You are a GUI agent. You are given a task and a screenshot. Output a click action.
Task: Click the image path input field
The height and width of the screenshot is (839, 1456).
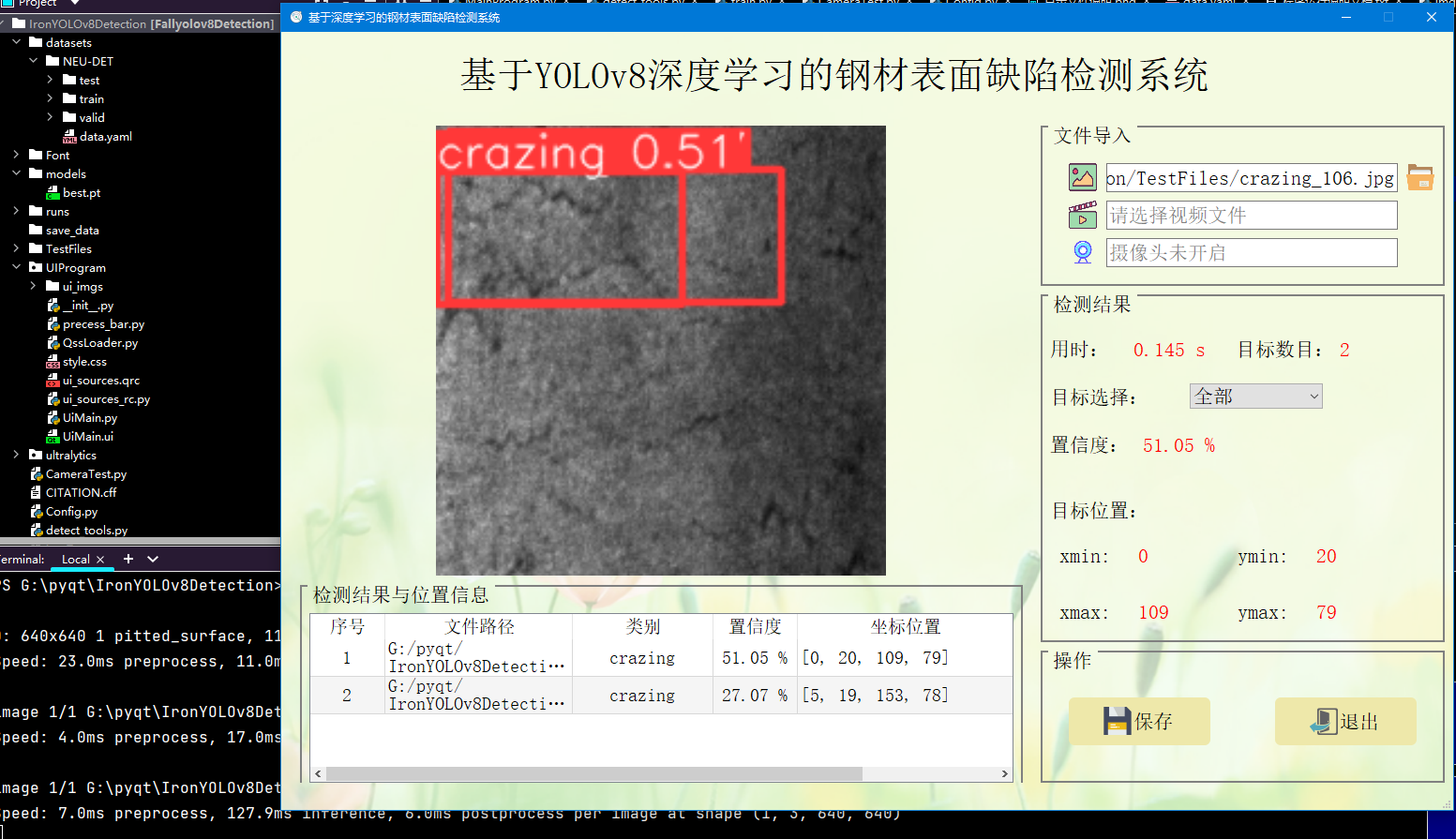[1251, 178]
